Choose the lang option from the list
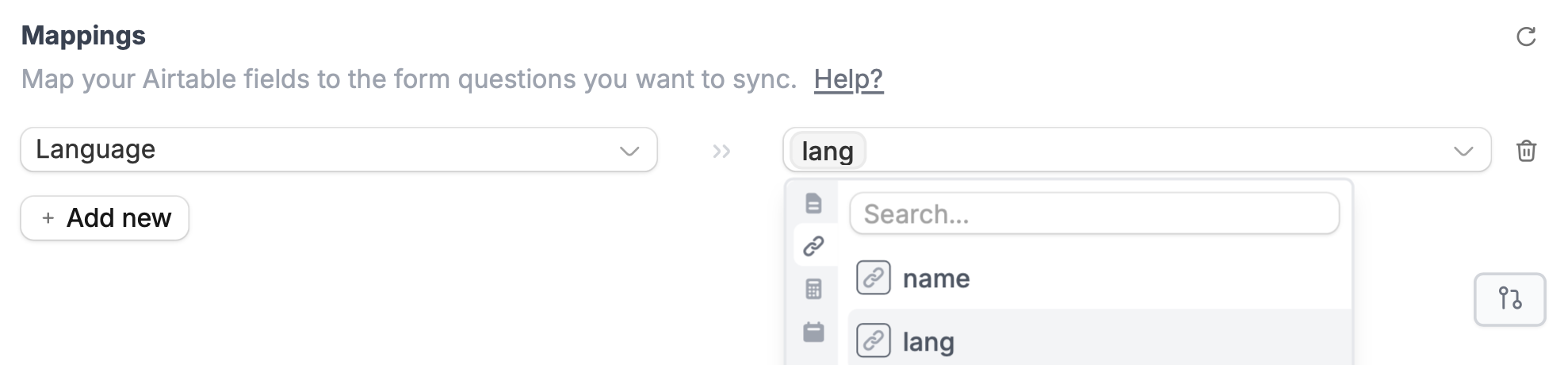The width and height of the screenshot is (1568, 365). [x=1100, y=338]
